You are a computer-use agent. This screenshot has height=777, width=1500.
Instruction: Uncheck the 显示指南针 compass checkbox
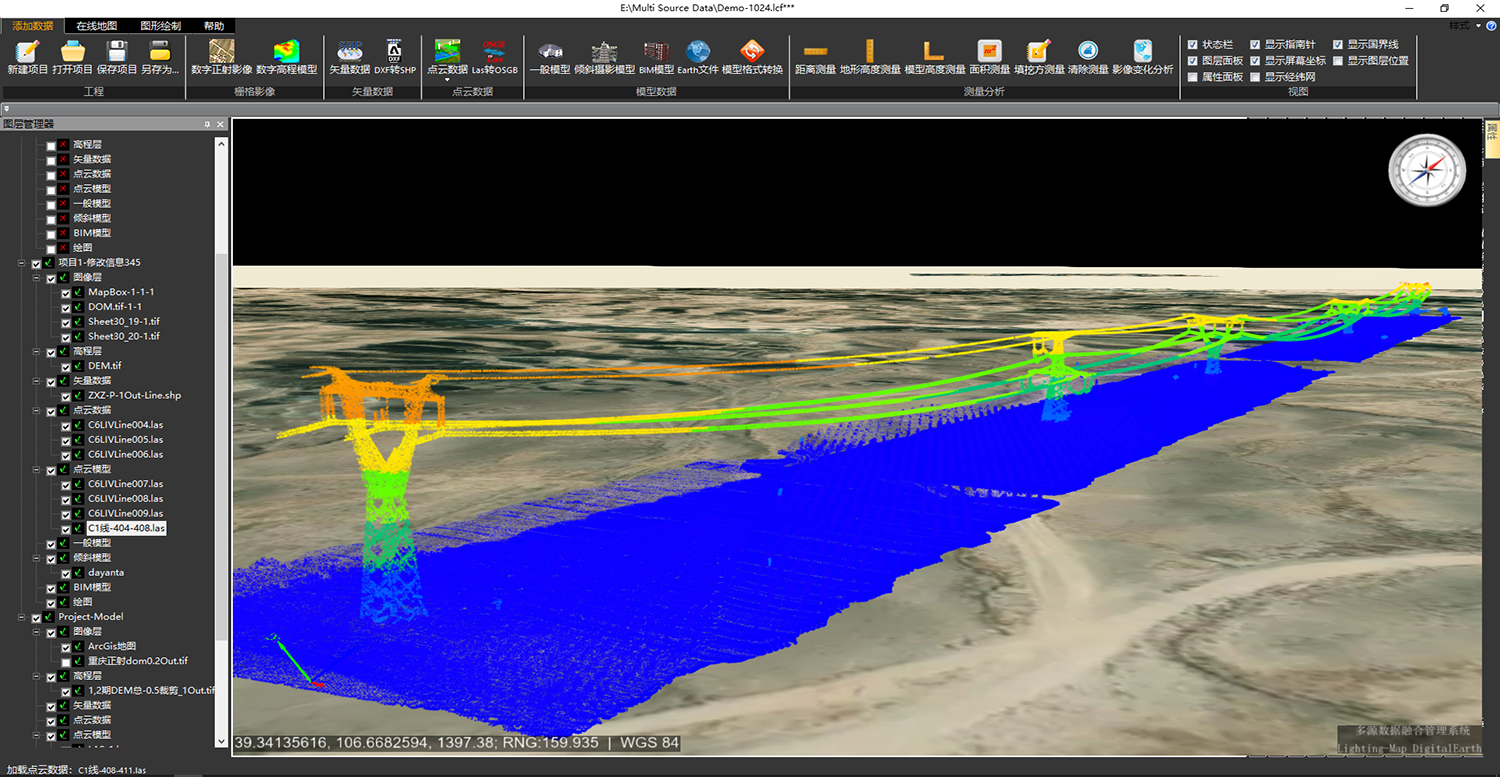1255,45
